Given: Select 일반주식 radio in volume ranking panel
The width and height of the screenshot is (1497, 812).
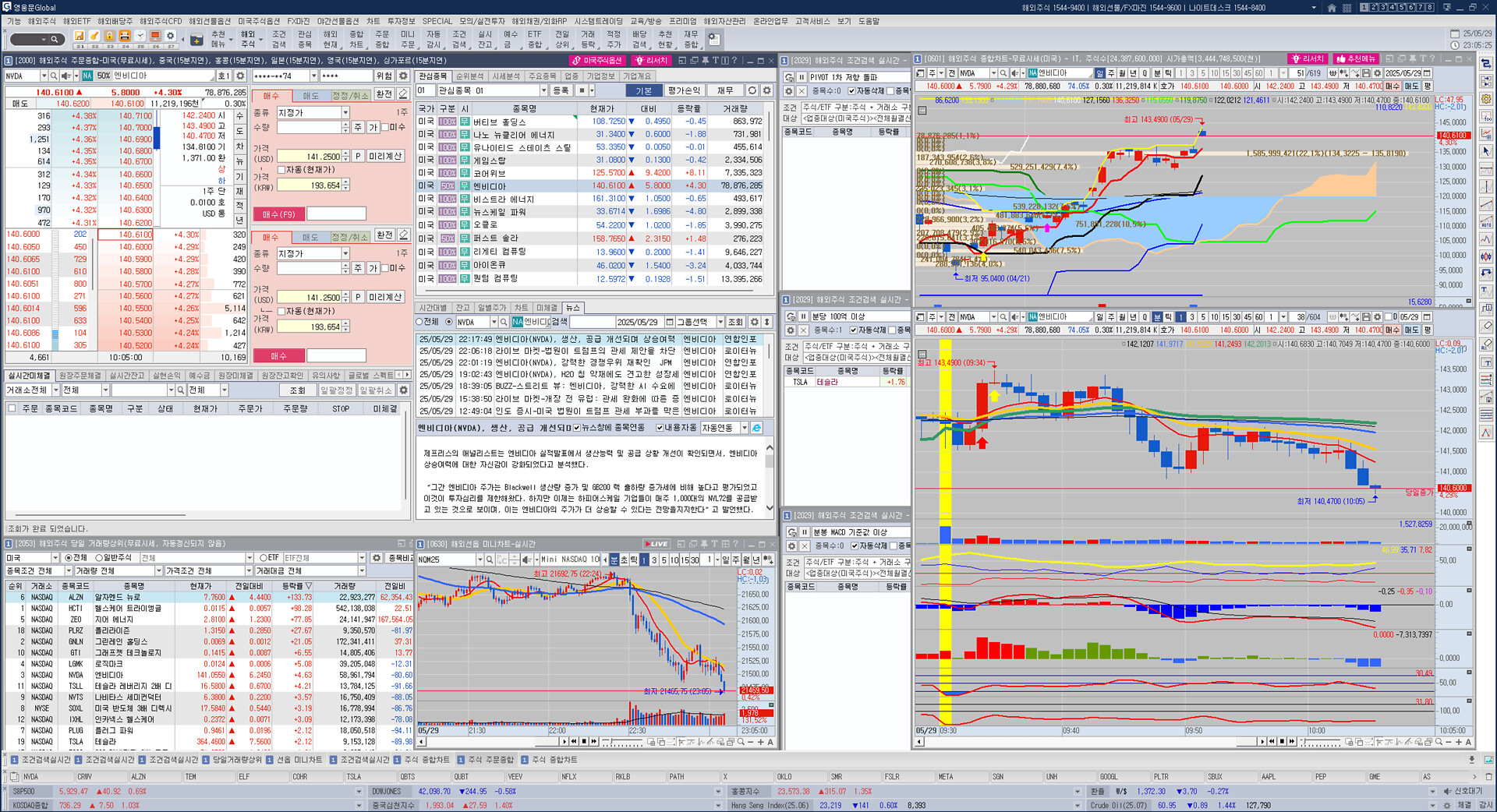Looking at the screenshot, I should [x=99, y=558].
